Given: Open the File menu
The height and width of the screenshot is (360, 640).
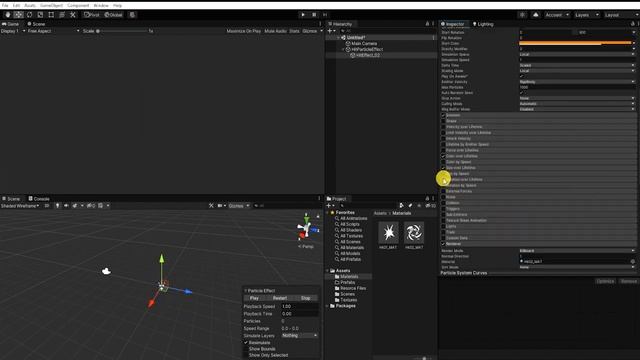Looking at the screenshot, I should 5,5.
